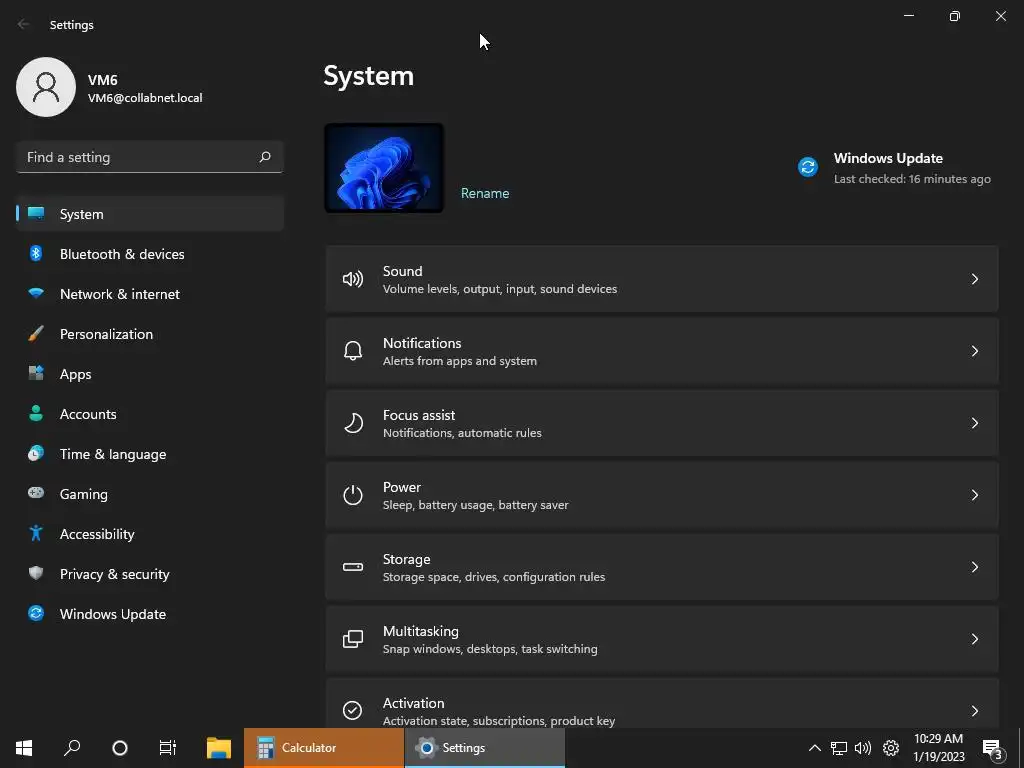The image size is (1024, 768).
Task: Open Task View on taskbar
Action: point(168,748)
